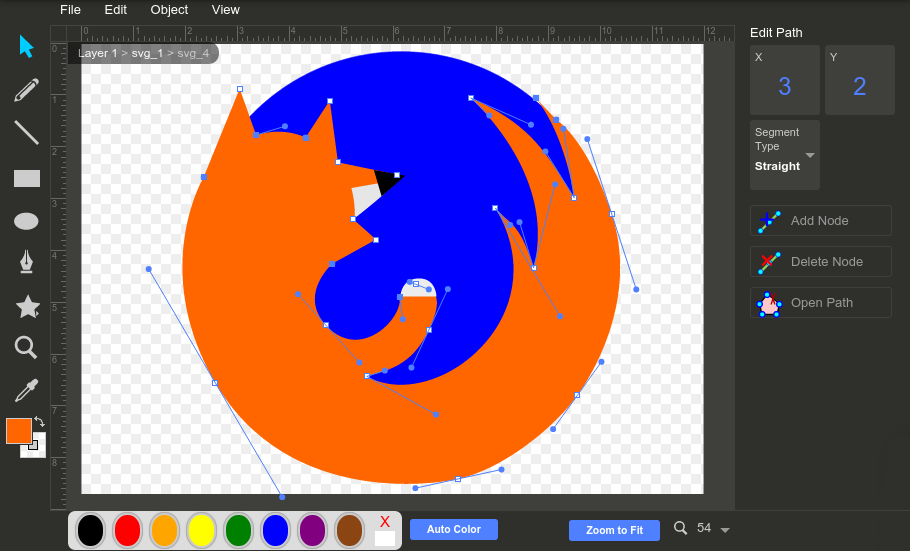This screenshot has height=551, width=910.
Task: Click the Open Path button
Action: coord(821,302)
